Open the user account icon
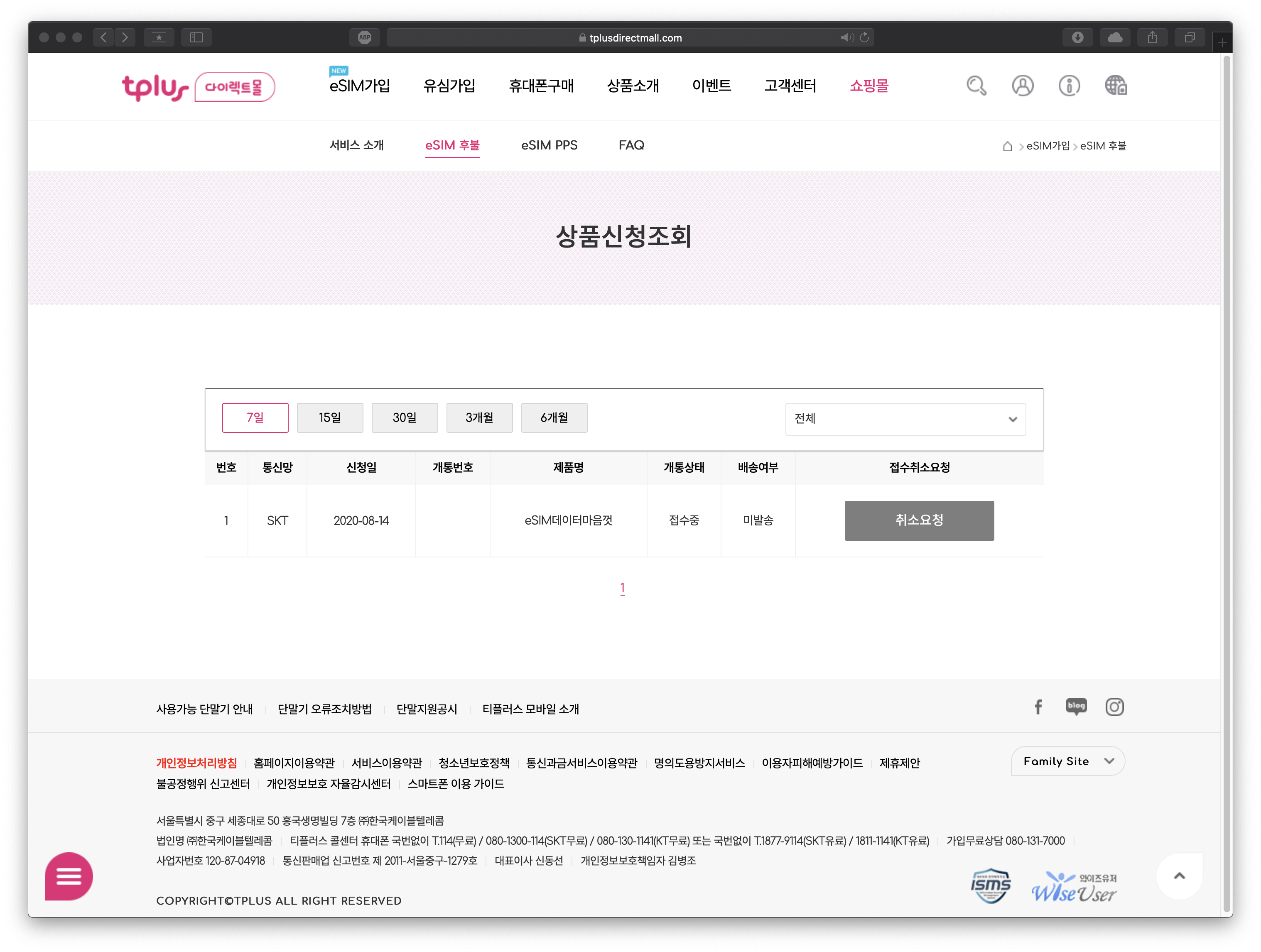1261x952 pixels. [1023, 86]
